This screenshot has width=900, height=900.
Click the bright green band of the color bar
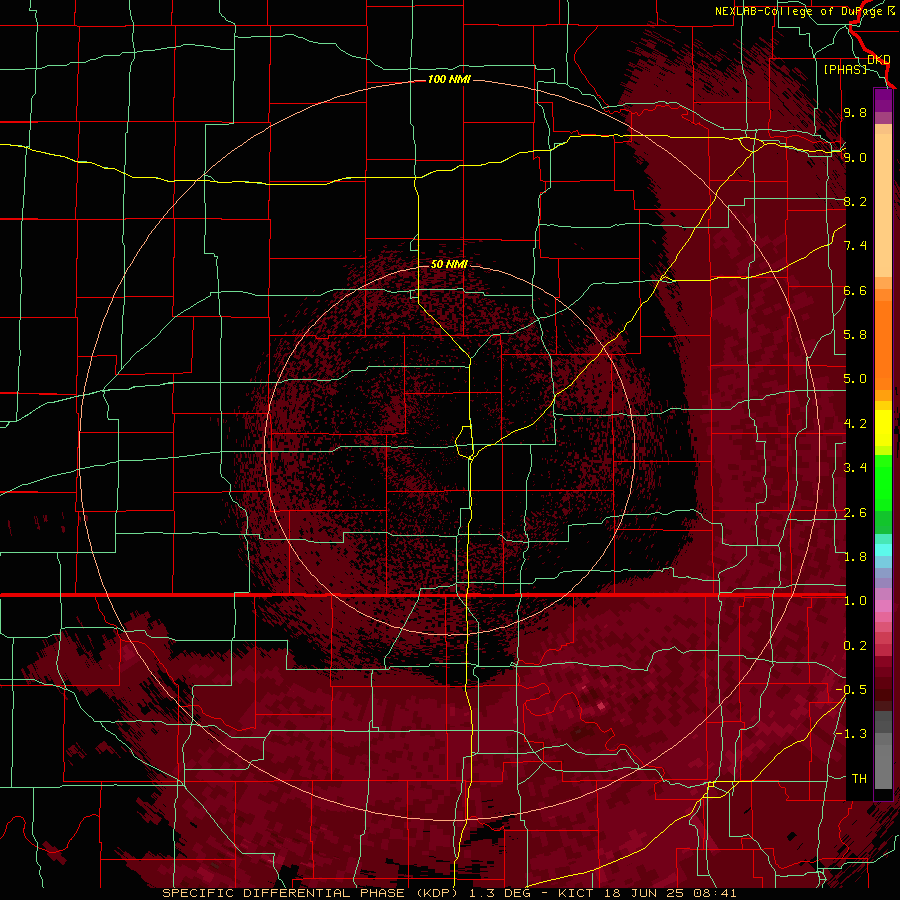pos(883,482)
